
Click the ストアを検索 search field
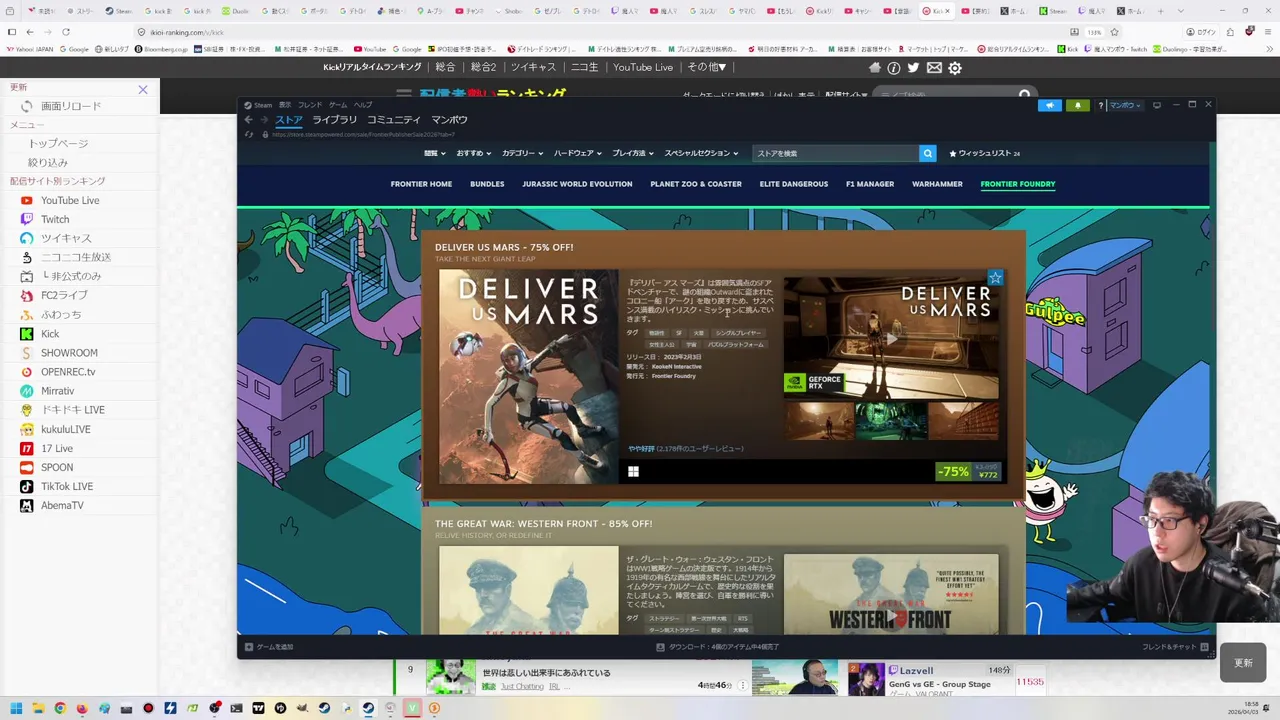click(836, 153)
